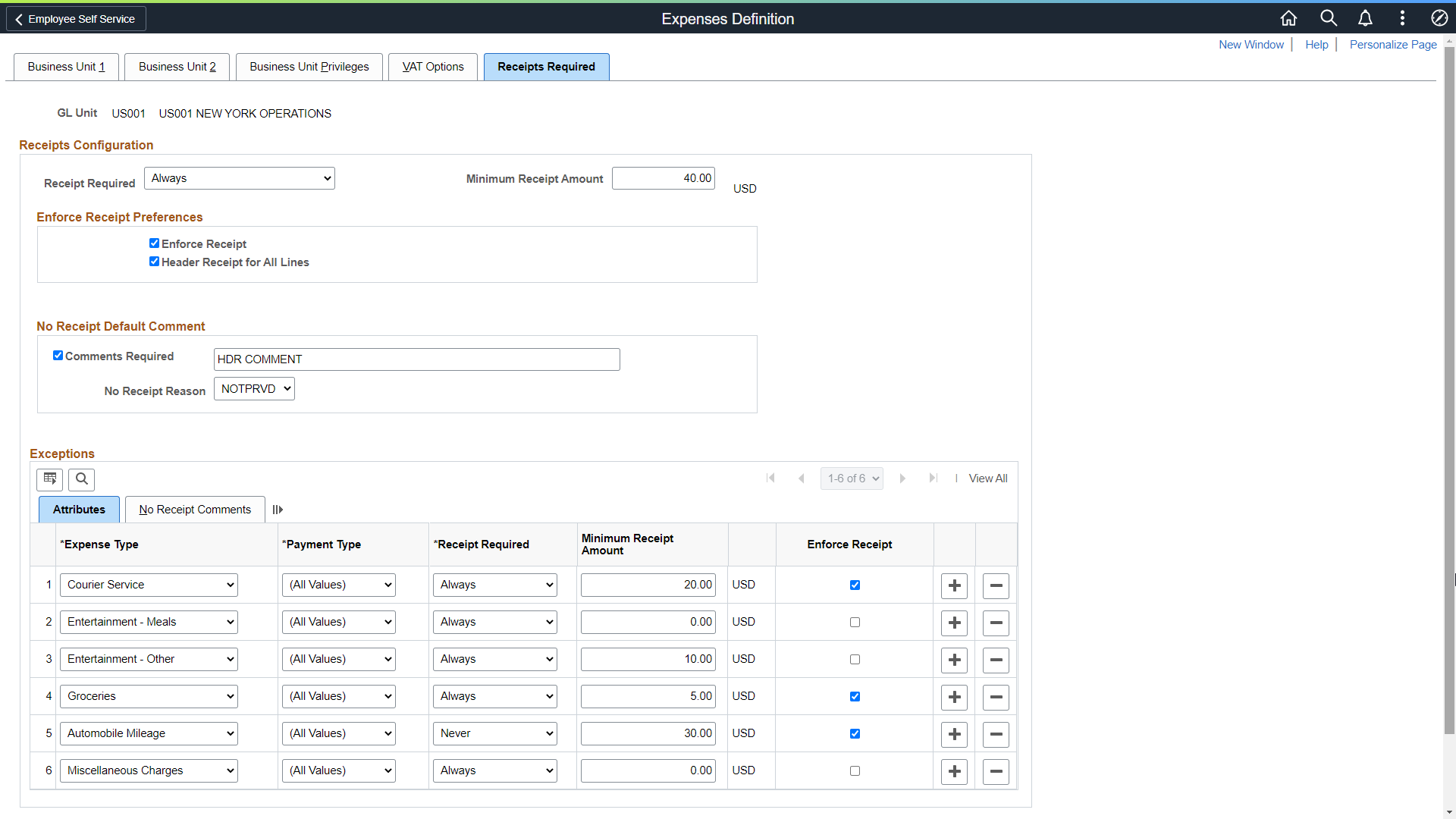
Task: Click the search icon in Exceptions toolbar
Action: [82, 478]
